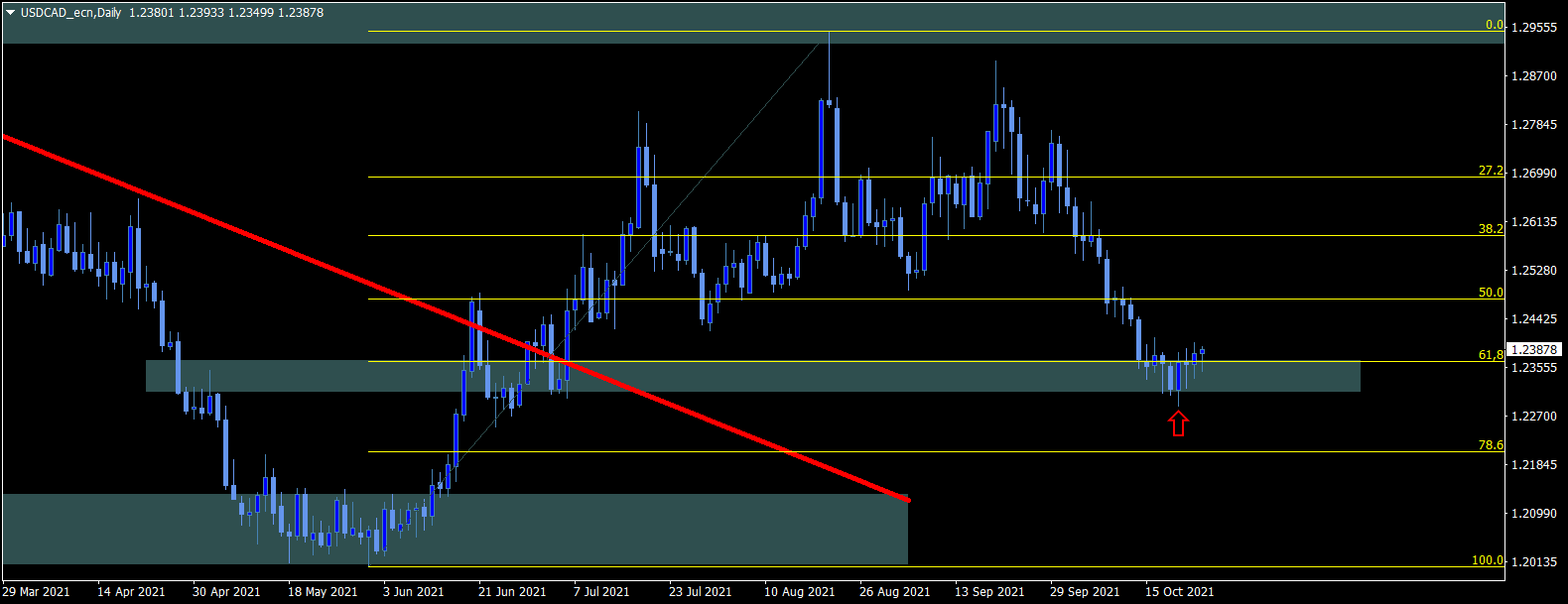Click the 7 Jul 2021 date label
The image size is (1568, 604).
[601, 592]
